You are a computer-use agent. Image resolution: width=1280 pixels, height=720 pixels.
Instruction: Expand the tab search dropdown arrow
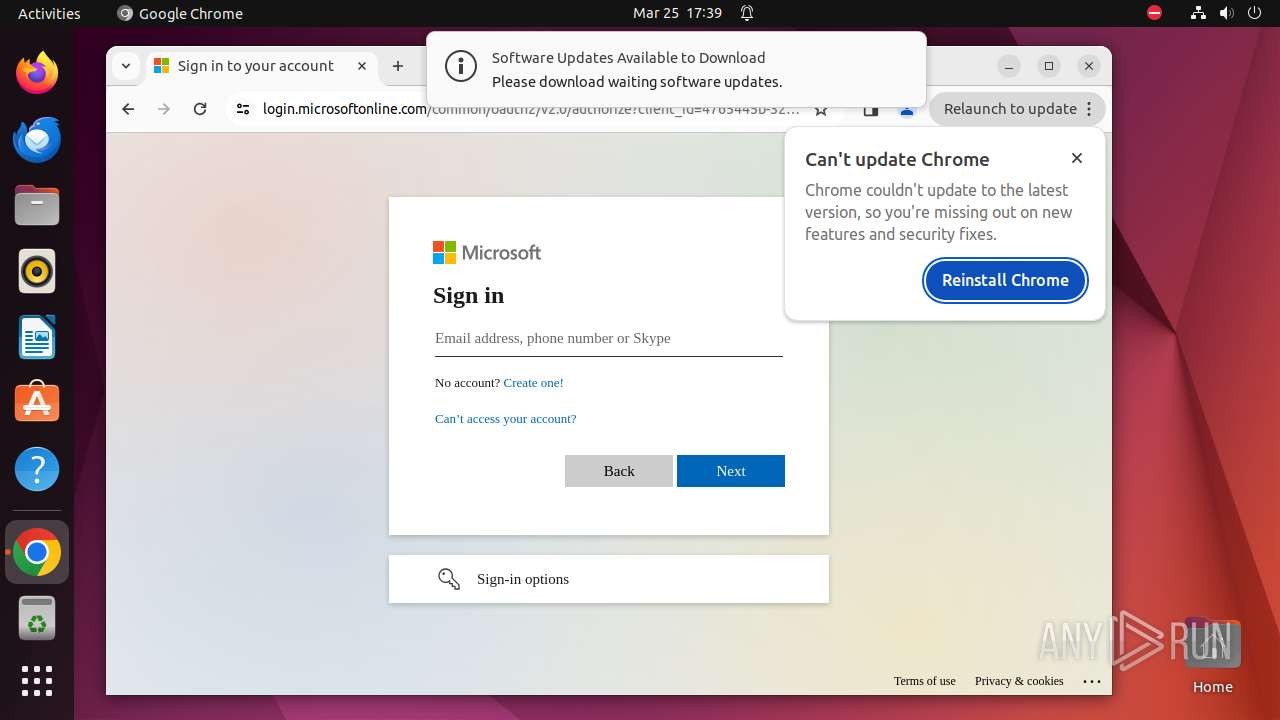pyautogui.click(x=125, y=66)
